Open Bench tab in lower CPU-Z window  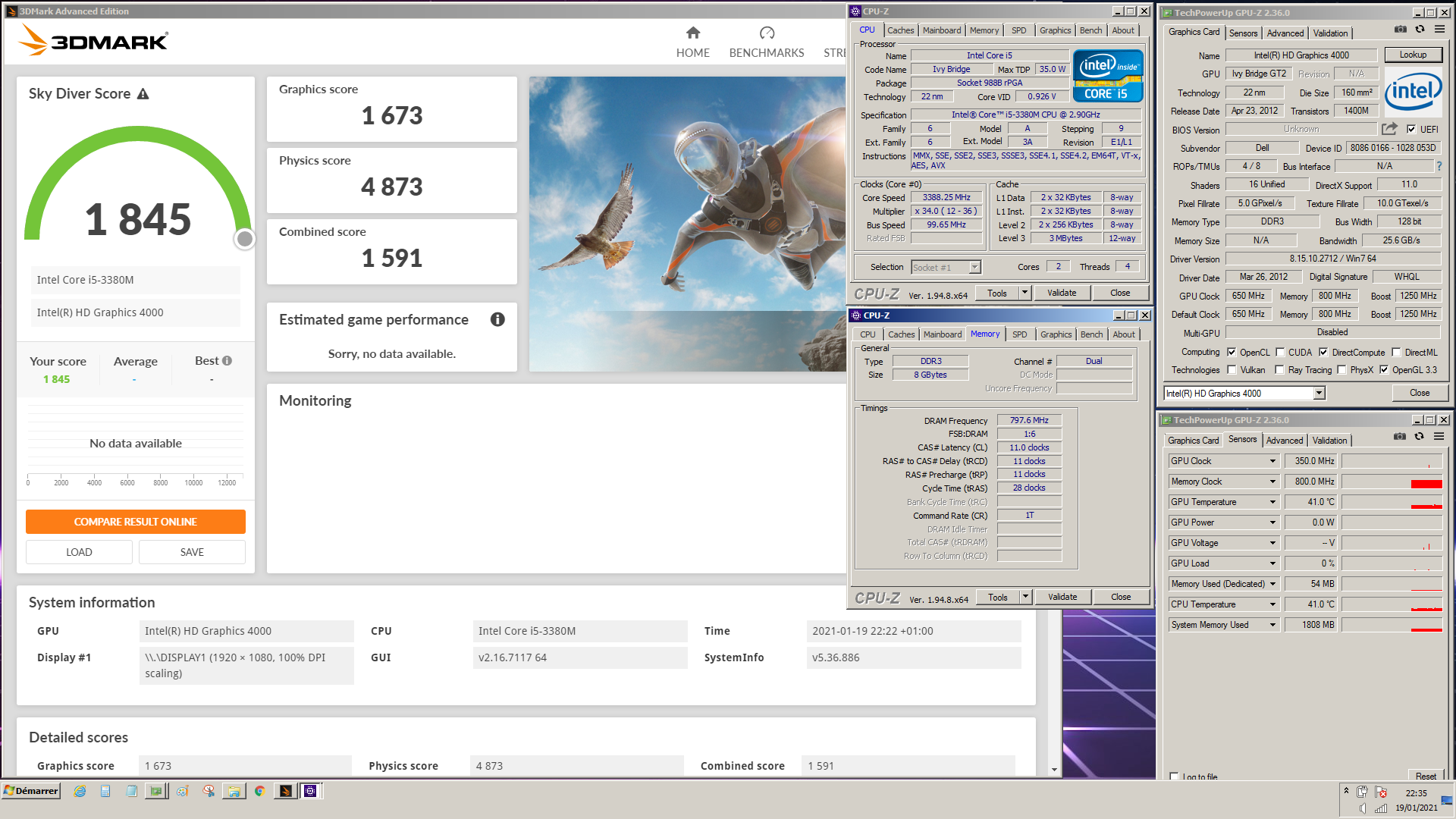point(1092,334)
